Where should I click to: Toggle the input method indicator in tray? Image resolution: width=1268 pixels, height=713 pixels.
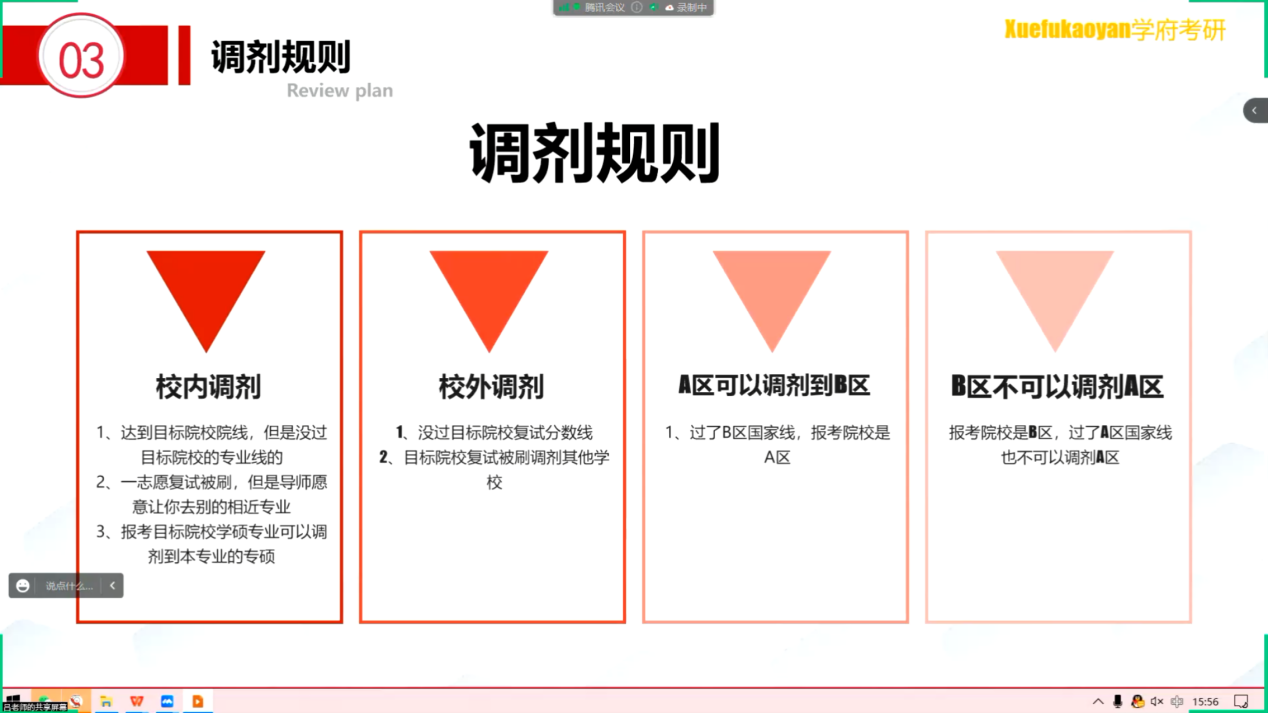(1177, 702)
